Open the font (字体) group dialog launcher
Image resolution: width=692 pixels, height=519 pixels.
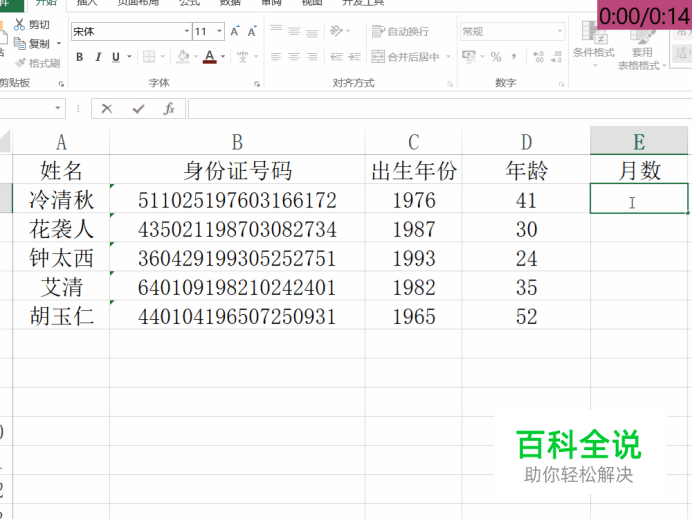pos(257,84)
